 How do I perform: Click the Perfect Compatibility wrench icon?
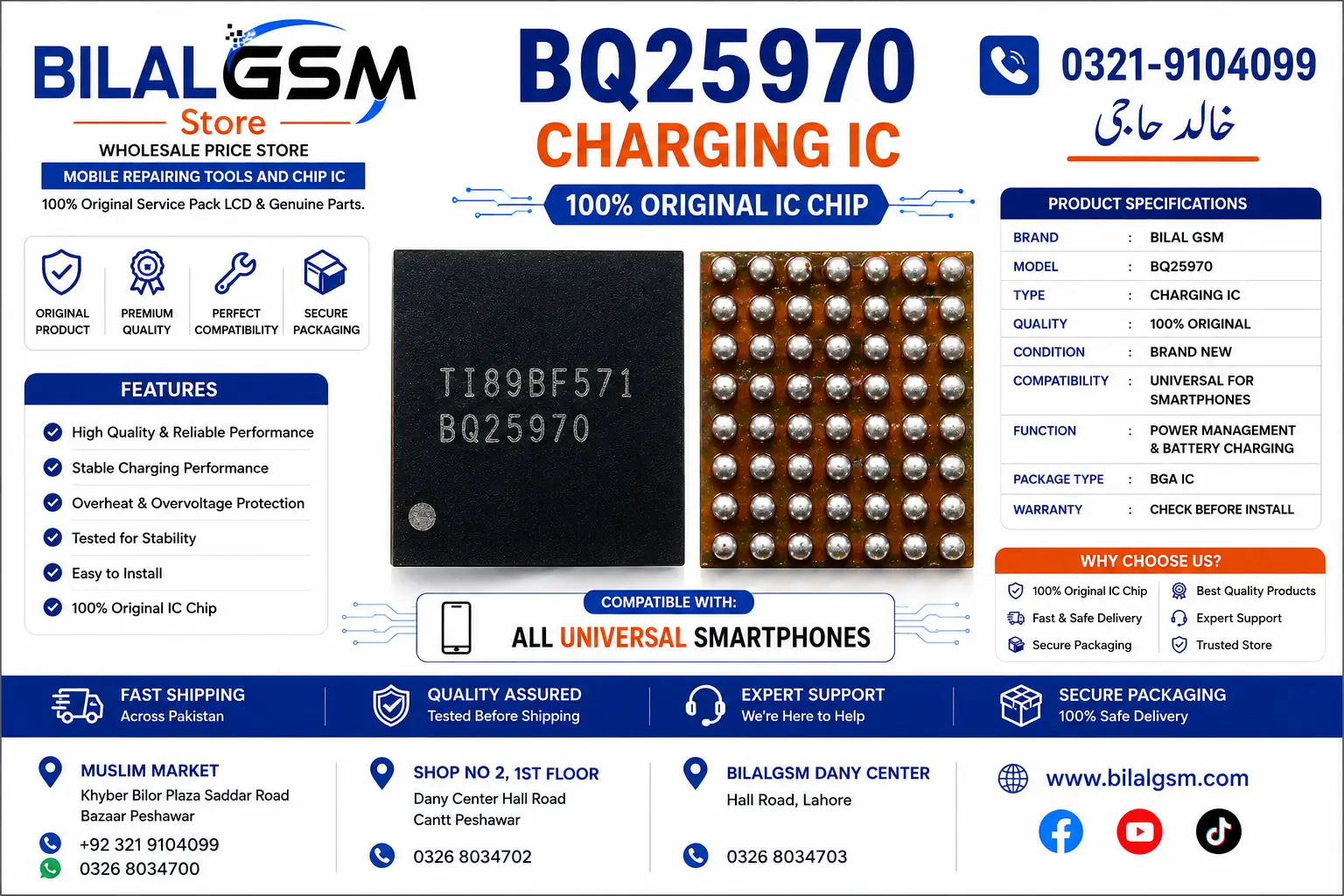point(235,273)
